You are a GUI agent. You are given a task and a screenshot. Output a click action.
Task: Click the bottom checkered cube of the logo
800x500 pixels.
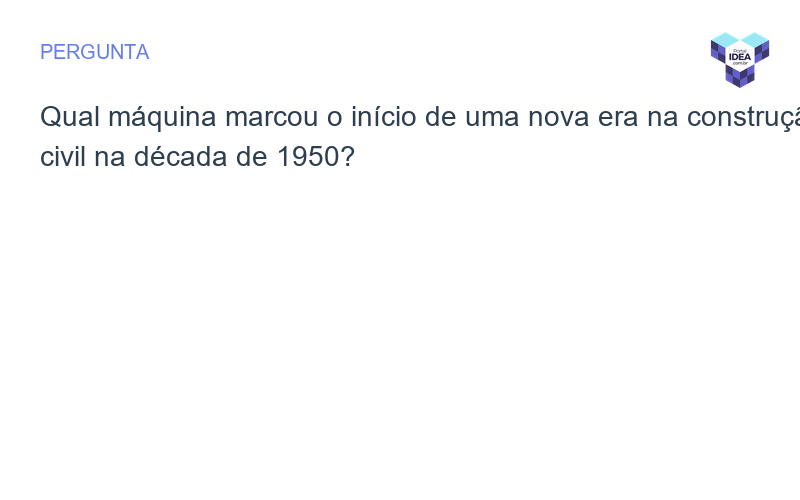click(x=740, y=76)
